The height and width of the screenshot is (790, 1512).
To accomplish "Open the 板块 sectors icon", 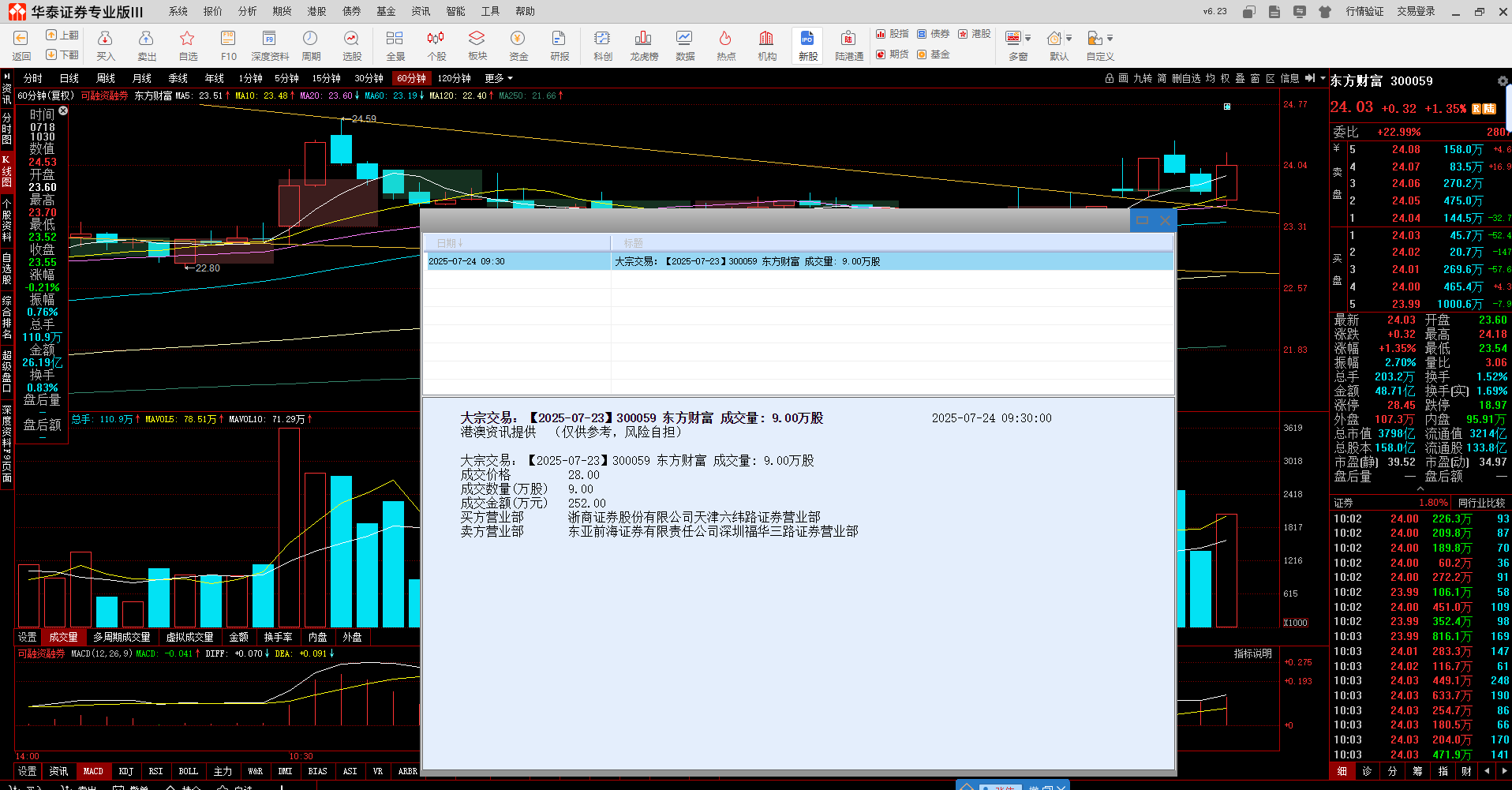I will [477, 46].
